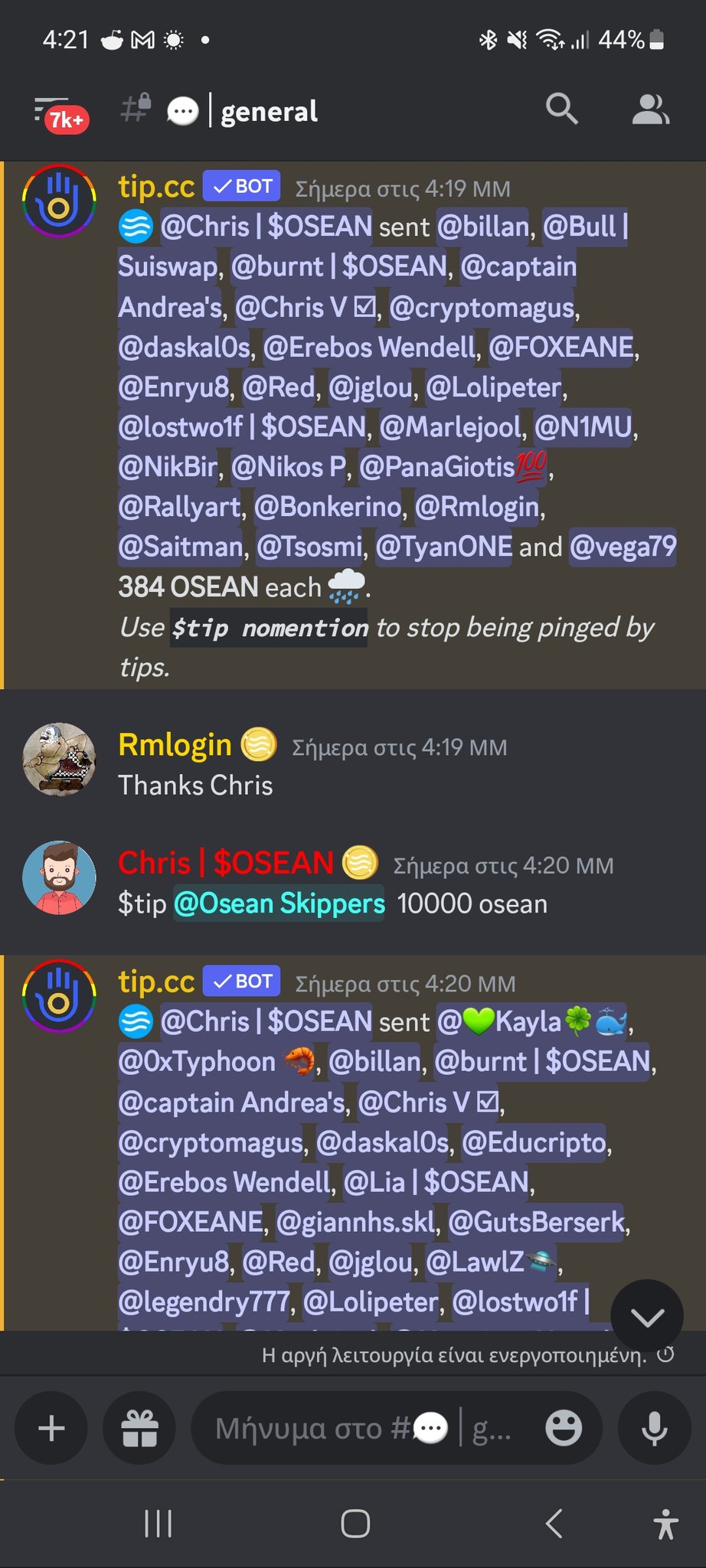Open Rmlogin's avatar profile
Screen dimensions: 706x1568
pyautogui.click(x=60, y=759)
